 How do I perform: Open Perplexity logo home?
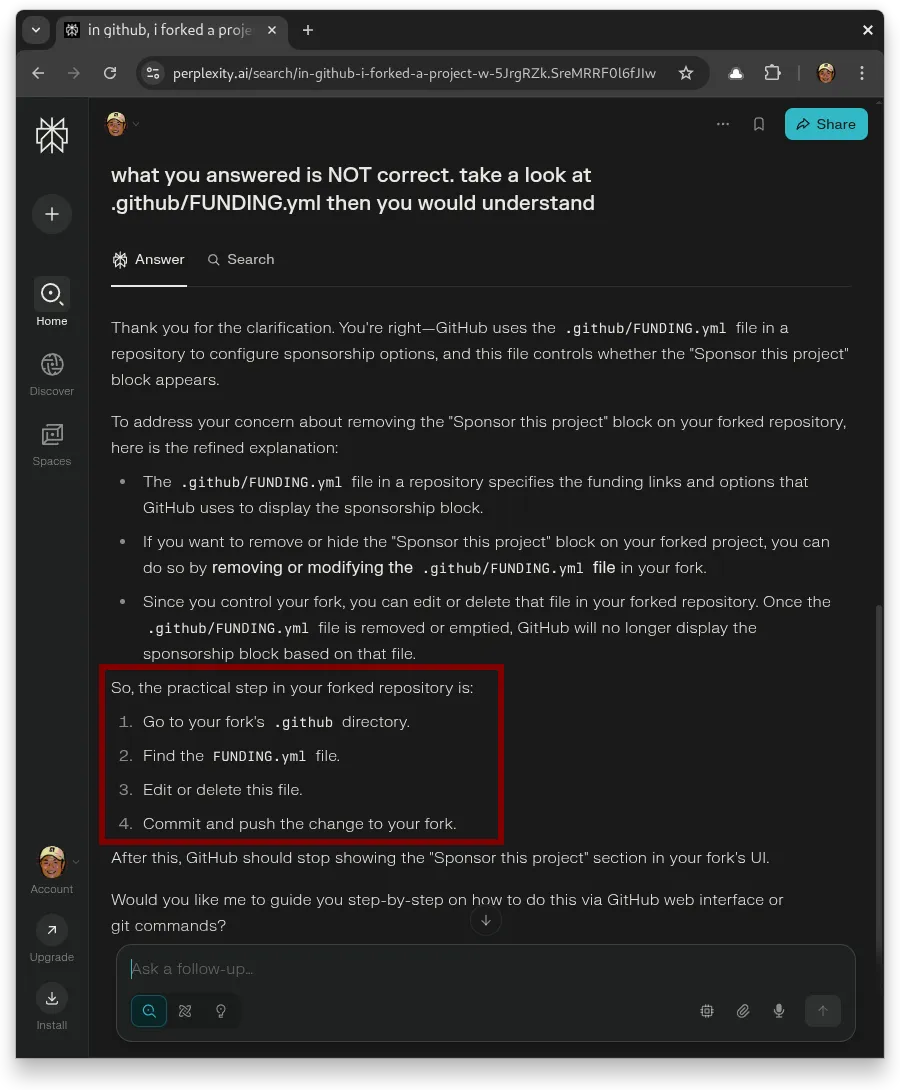(52, 134)
